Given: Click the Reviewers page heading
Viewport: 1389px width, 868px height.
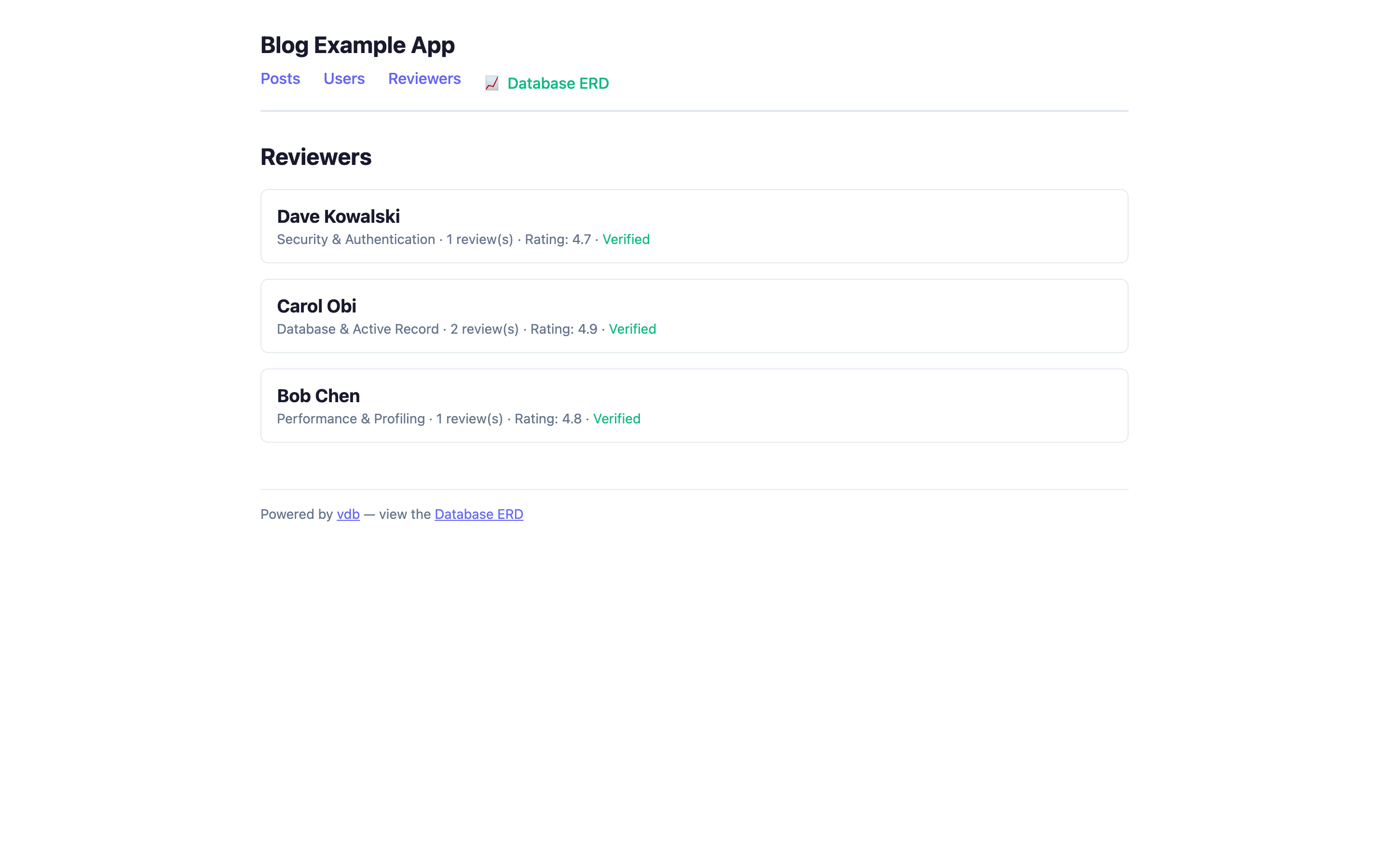Looking at the screenshot, I should click(x=316, y=157).
